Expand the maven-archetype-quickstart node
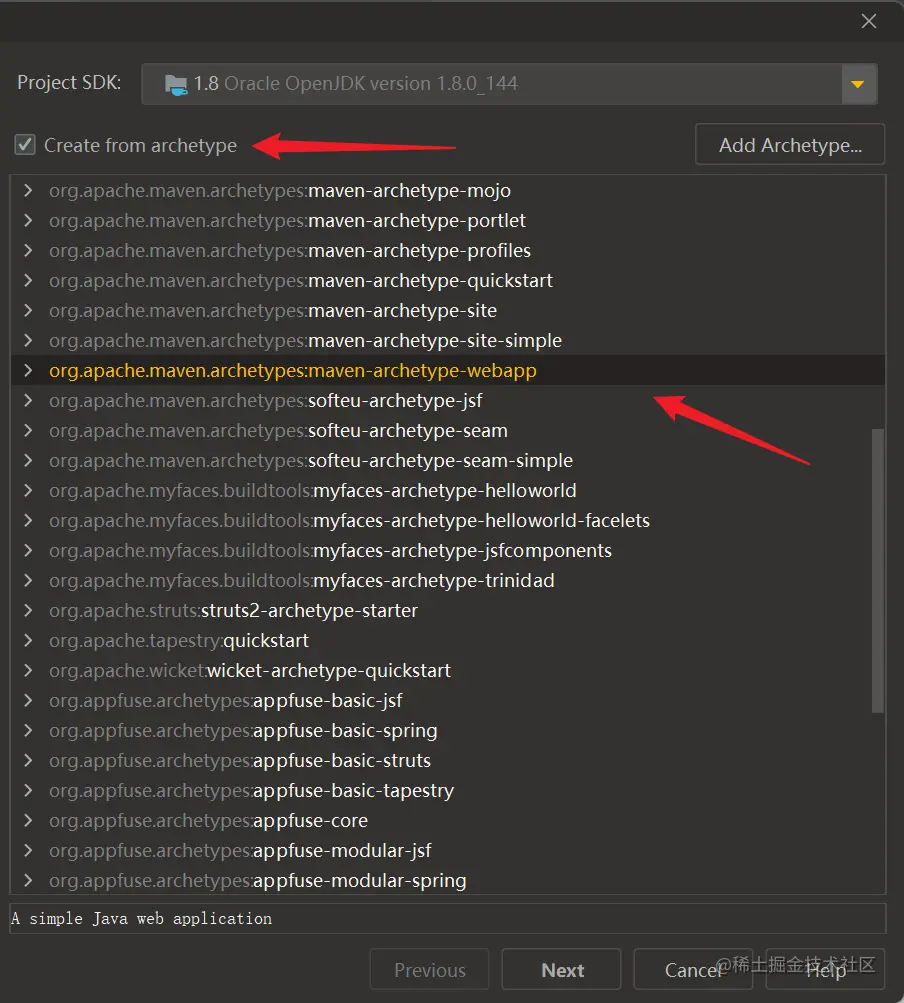The image size is (904, 1003). [x=28, y=280]
